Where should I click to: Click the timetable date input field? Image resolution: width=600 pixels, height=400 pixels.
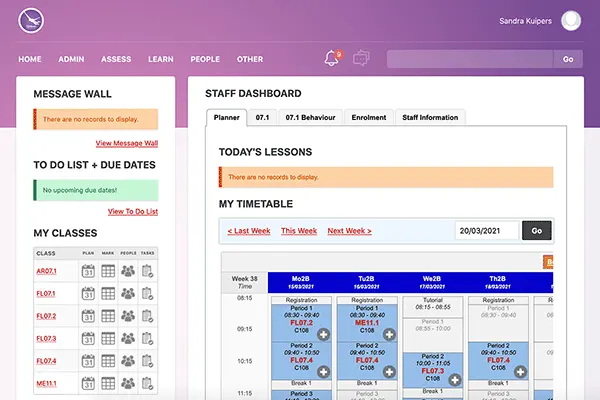(x=486, y=231)
